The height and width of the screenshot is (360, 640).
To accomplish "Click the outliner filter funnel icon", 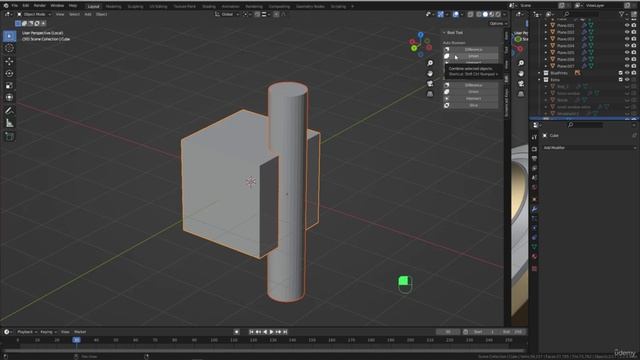I will [622, 14].
